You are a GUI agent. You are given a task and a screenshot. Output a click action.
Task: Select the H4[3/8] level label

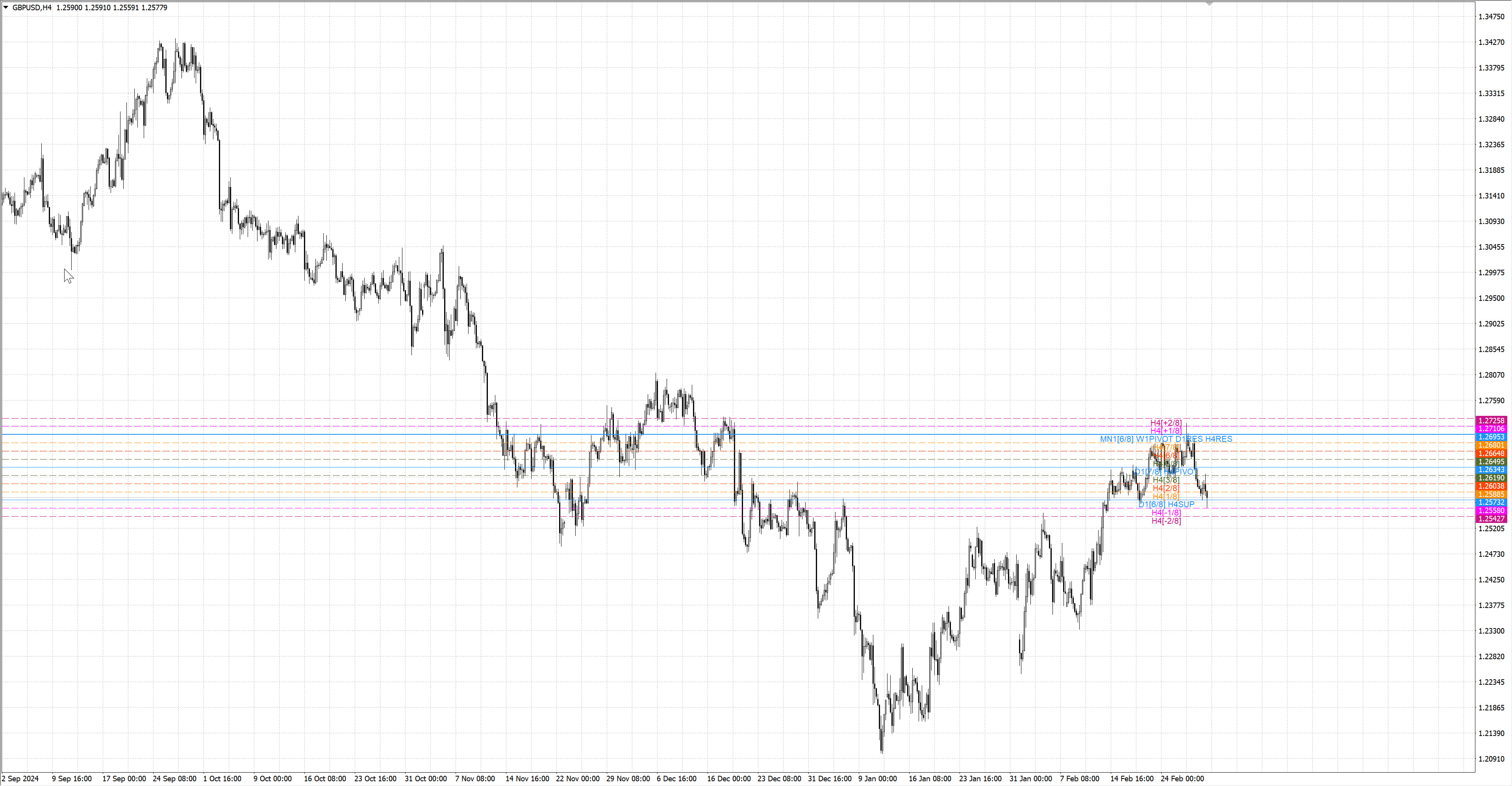coord(1165,480)
